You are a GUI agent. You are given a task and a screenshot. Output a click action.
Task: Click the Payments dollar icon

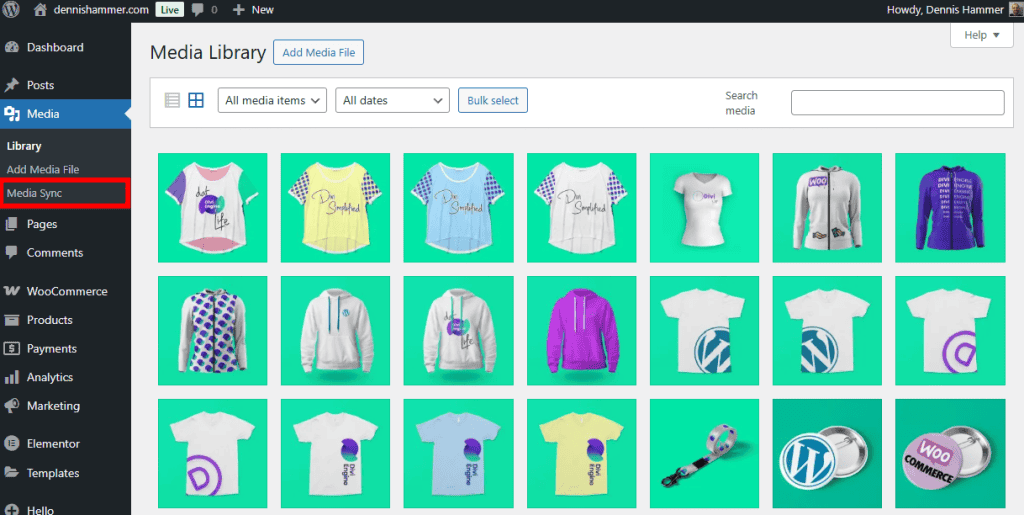tap(11, 349)
